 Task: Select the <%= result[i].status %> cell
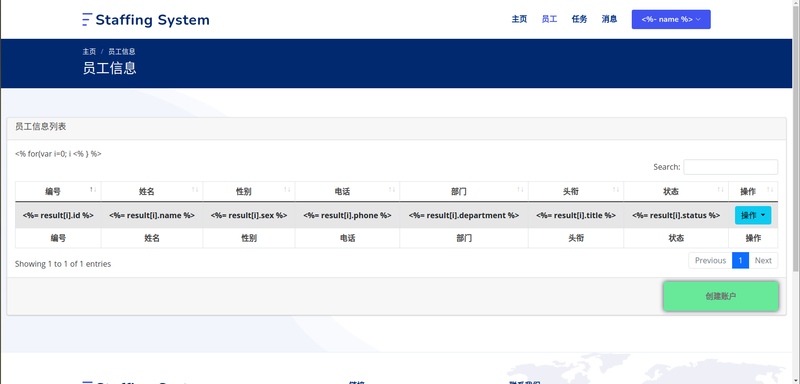coord(676,215)
